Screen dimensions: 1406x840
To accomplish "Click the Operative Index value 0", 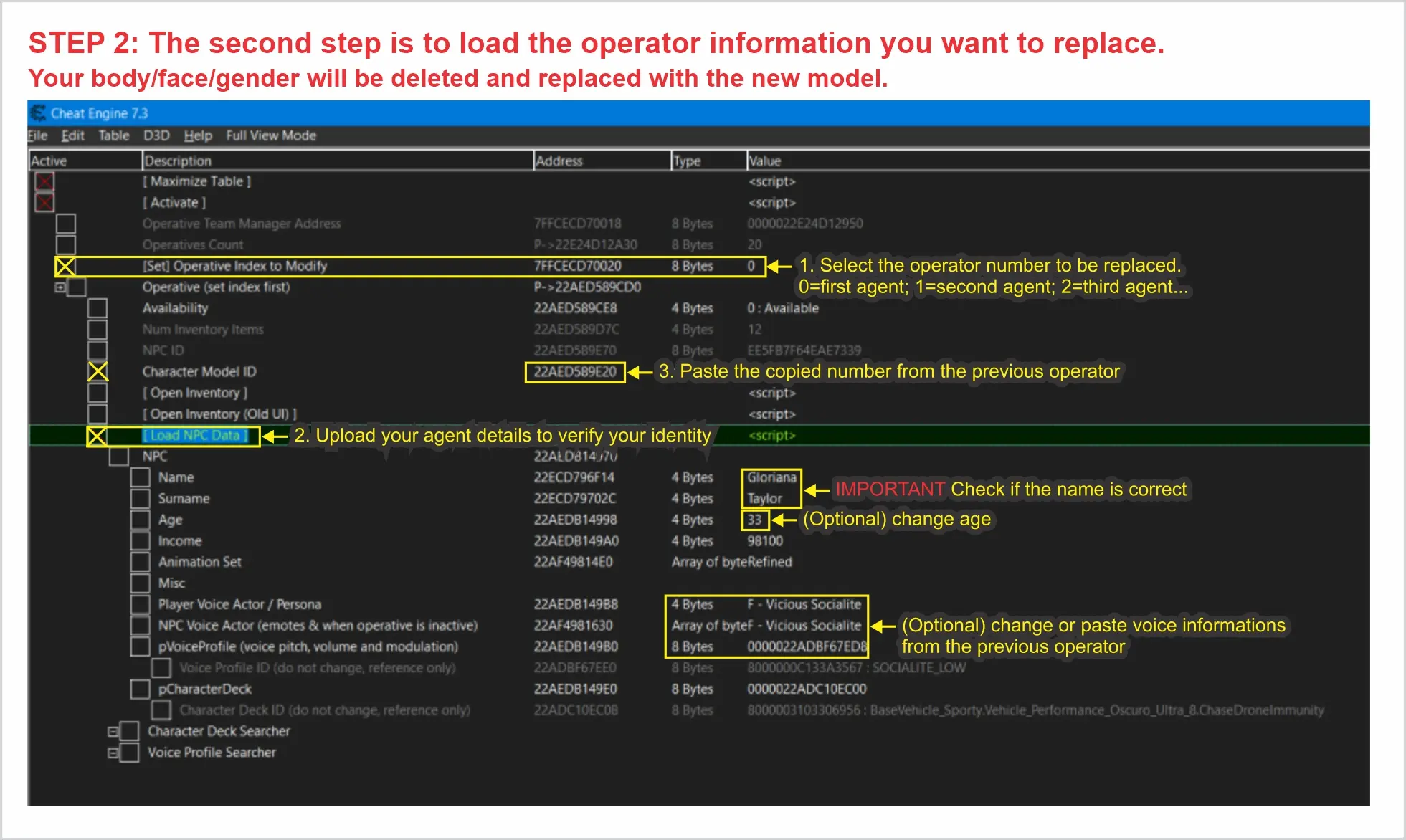I will point(751,266).
